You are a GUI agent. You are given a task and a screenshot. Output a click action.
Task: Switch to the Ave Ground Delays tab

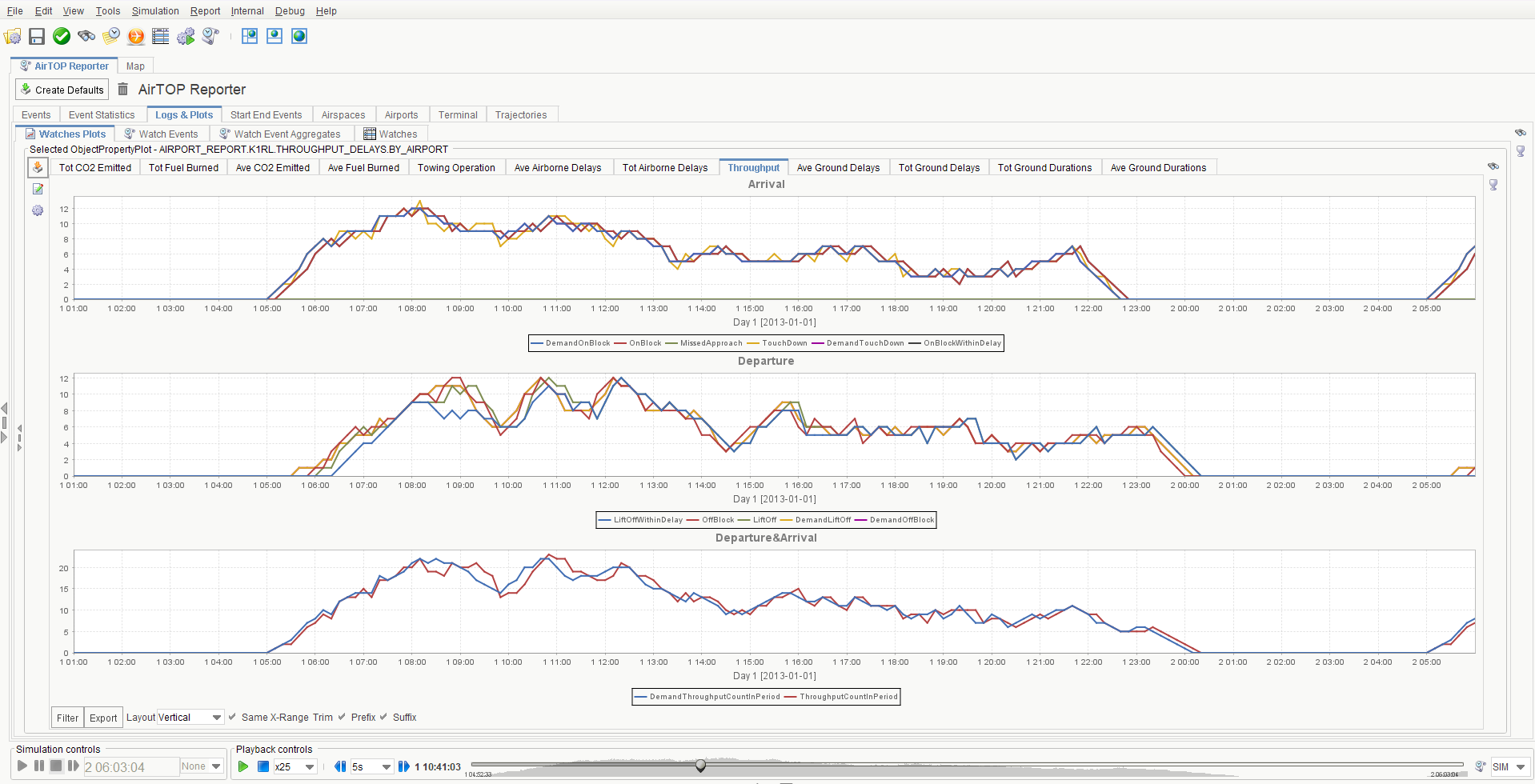click(x=838, y=168)
